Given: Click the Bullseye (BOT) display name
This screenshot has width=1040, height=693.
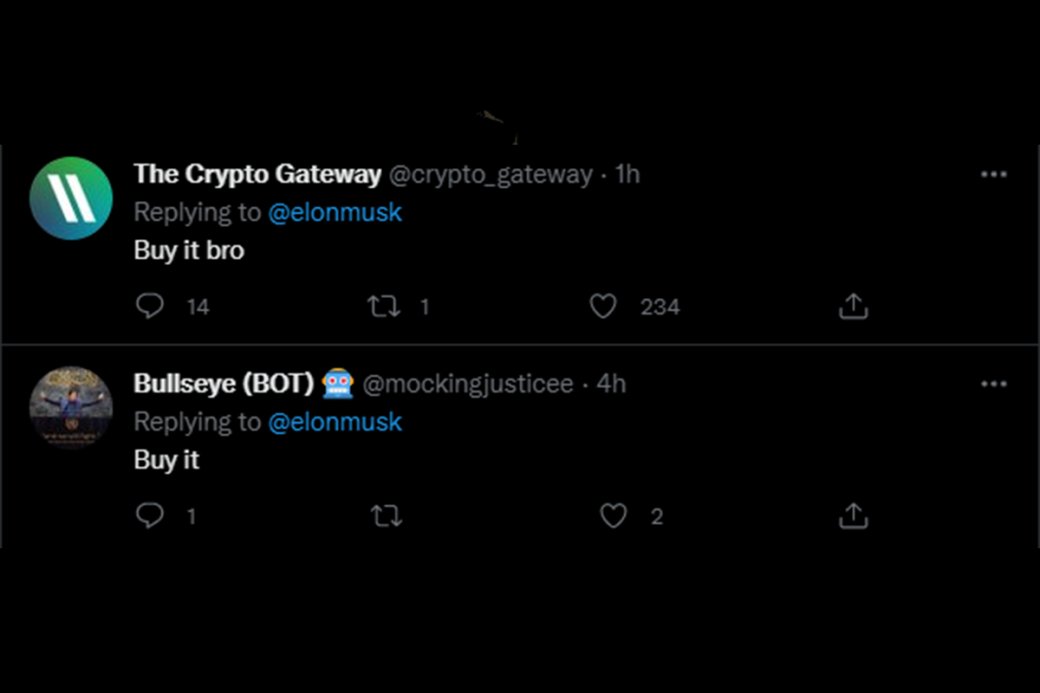Looking at the screenshot, I should (x=224, y=384).
